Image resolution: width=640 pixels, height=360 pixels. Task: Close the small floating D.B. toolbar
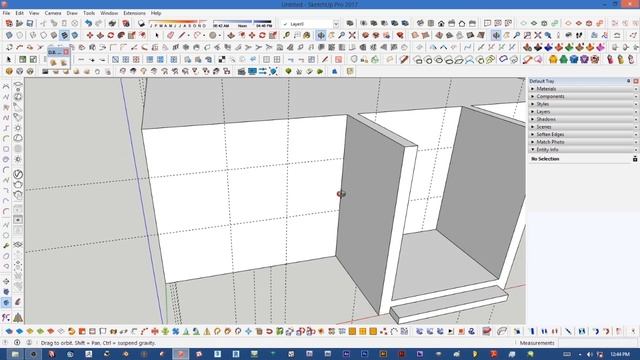(x=66, y=52)
